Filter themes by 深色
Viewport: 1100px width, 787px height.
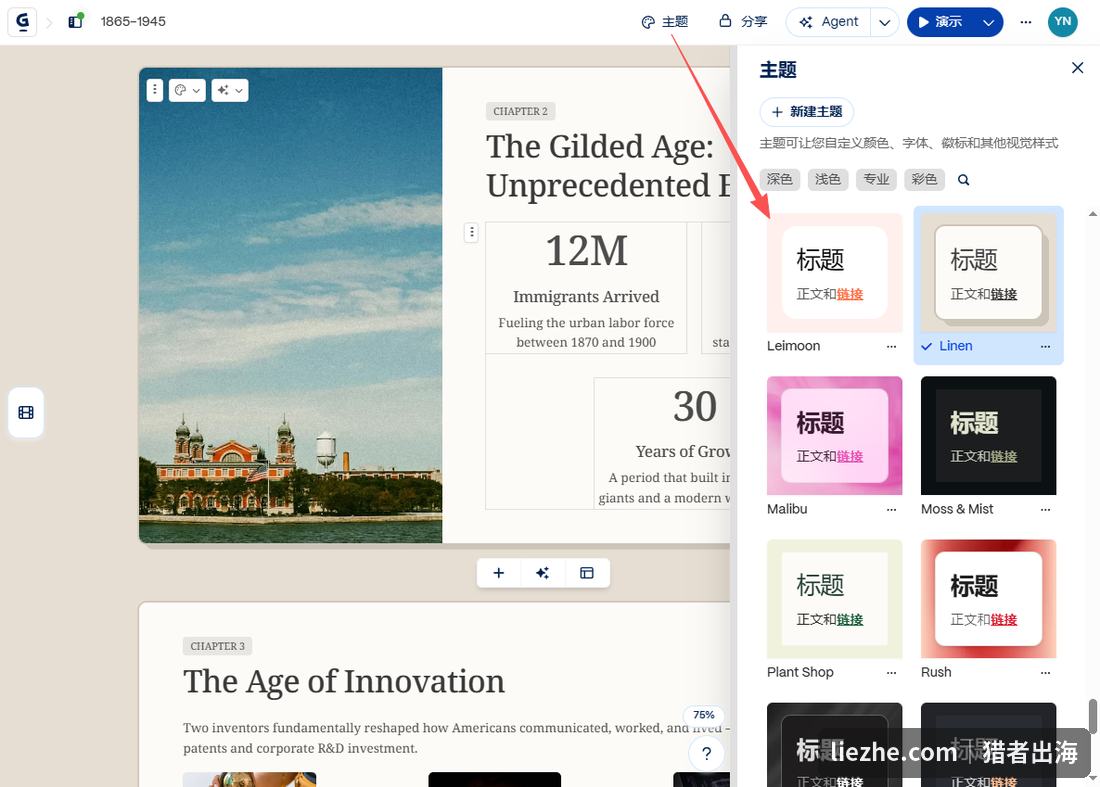click(779, 180)
